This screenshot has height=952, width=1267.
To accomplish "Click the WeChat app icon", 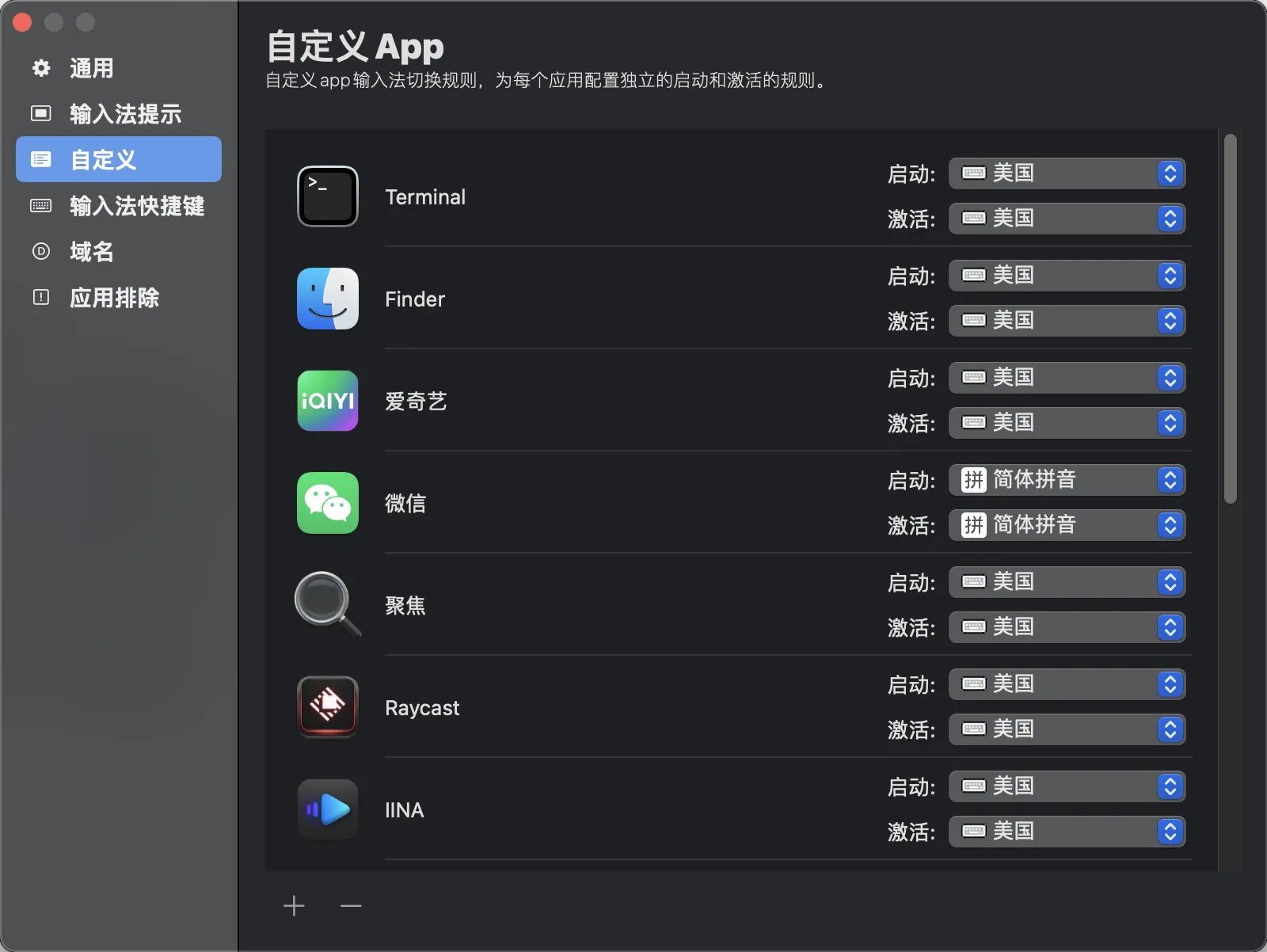I will tap(328, 503).
